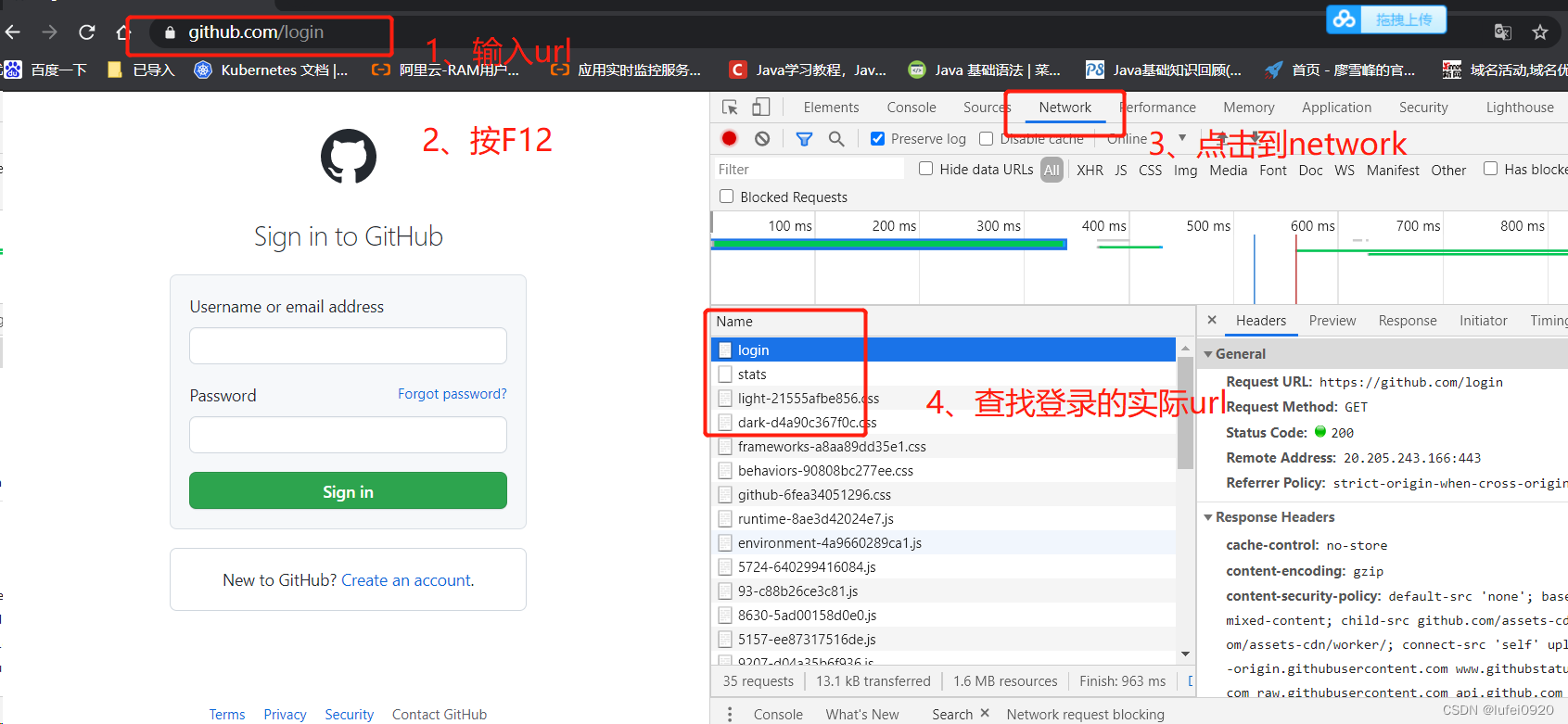Collapse the General section
This screenshot has height=724, width=1568.
1208,354
